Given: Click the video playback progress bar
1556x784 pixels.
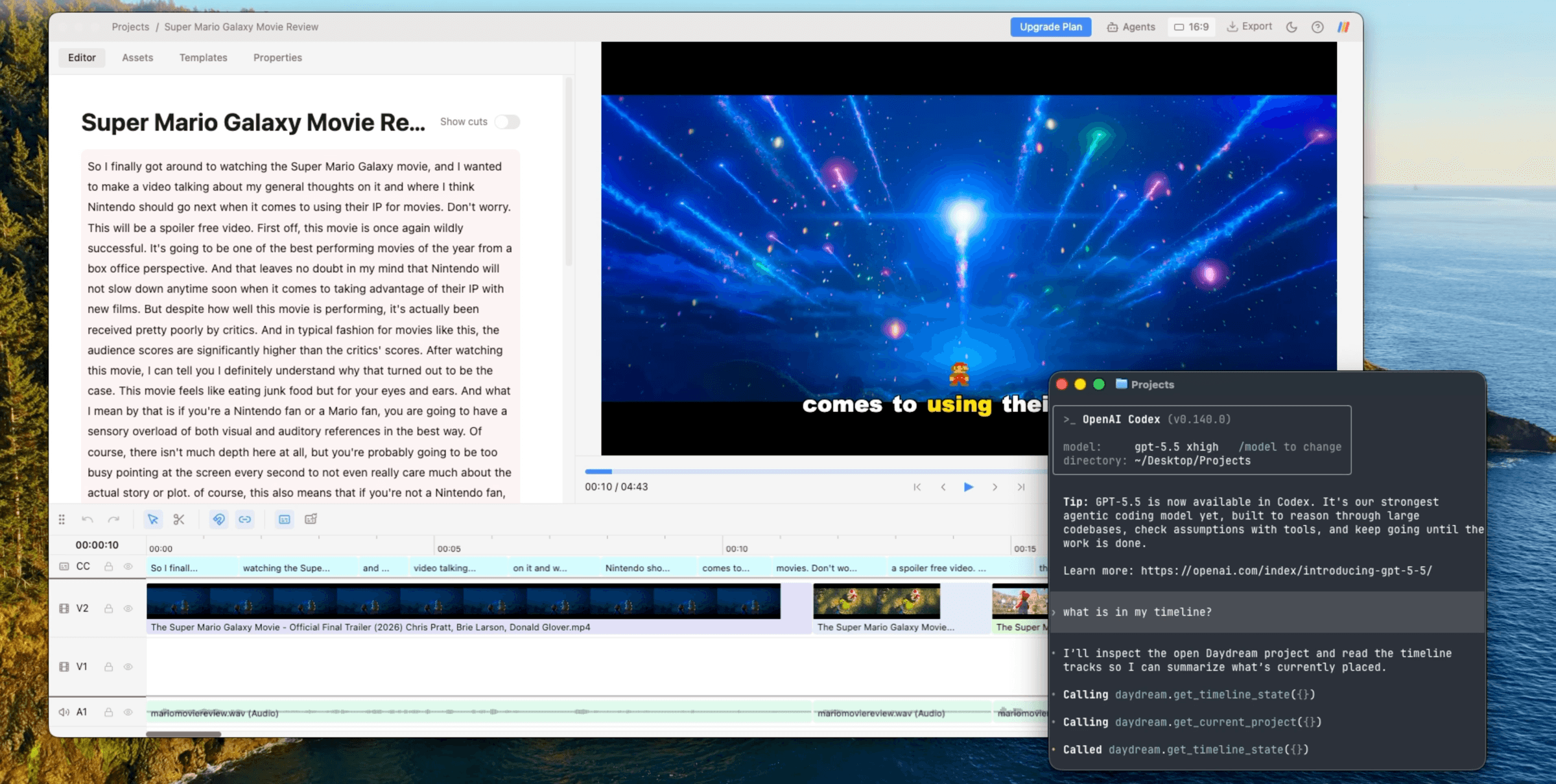Looking at the screenshot, I should point(816,471).
